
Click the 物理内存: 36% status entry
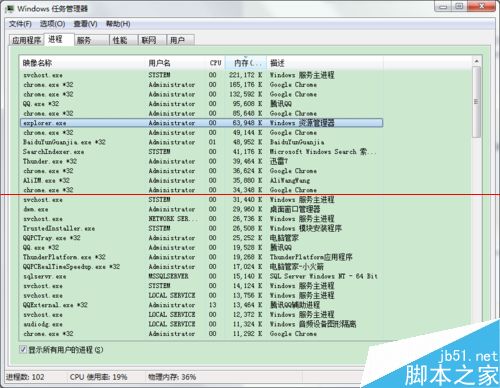tap(172, 377)
